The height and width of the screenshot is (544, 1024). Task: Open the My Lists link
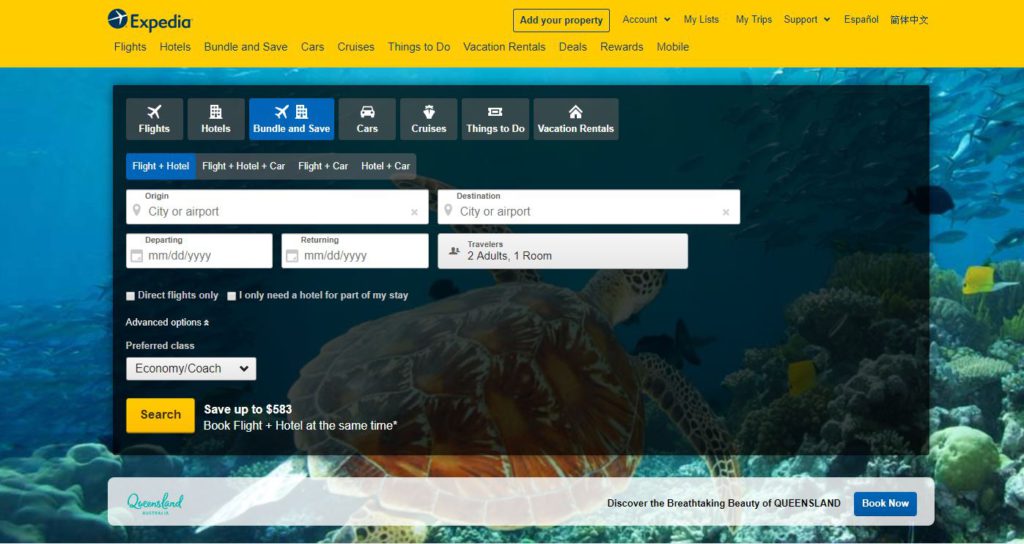pos(701,20)
